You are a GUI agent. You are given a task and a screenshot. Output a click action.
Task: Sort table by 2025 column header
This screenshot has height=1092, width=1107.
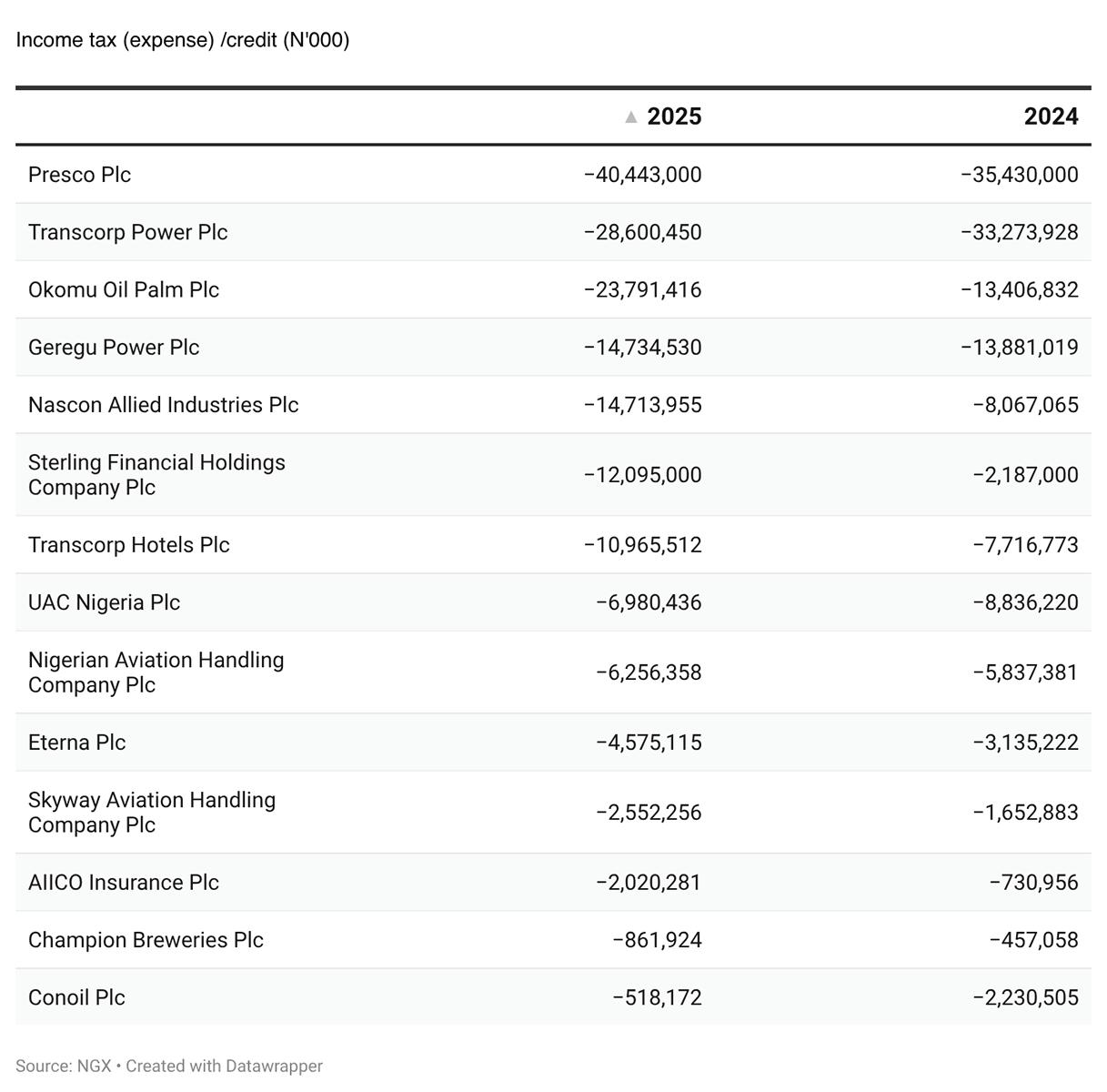(x=674, y=116)
